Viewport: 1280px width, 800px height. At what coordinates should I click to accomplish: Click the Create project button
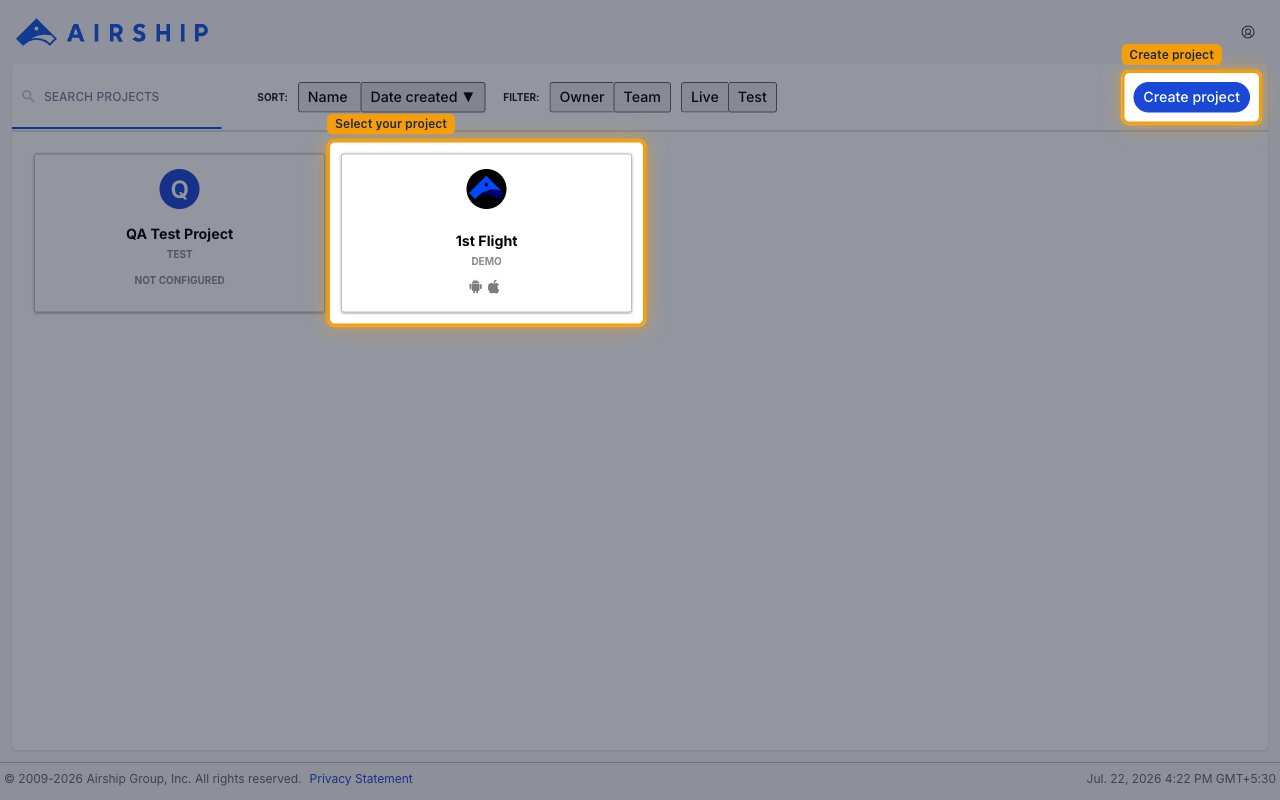(x=1191, y=97)
